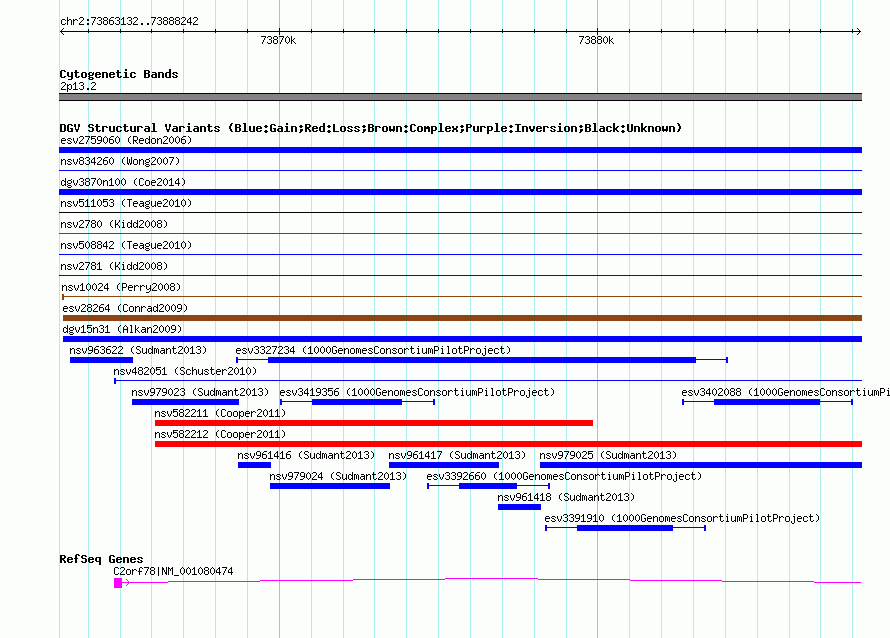Select the nsv10024 (Perry2008) label
Viewport: 890px width, 638px height.
[x=121, y=287]
